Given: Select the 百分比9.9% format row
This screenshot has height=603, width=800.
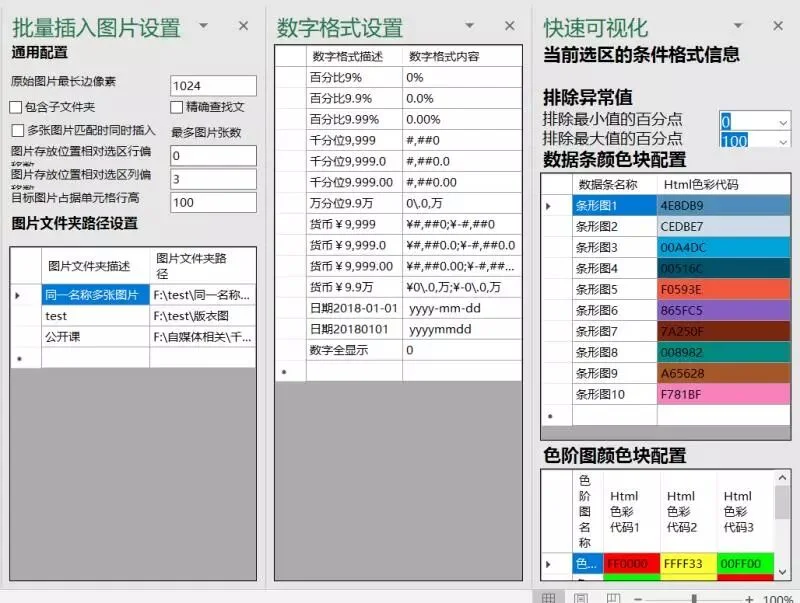Looking at the screenshot, I should pos(398,98).
